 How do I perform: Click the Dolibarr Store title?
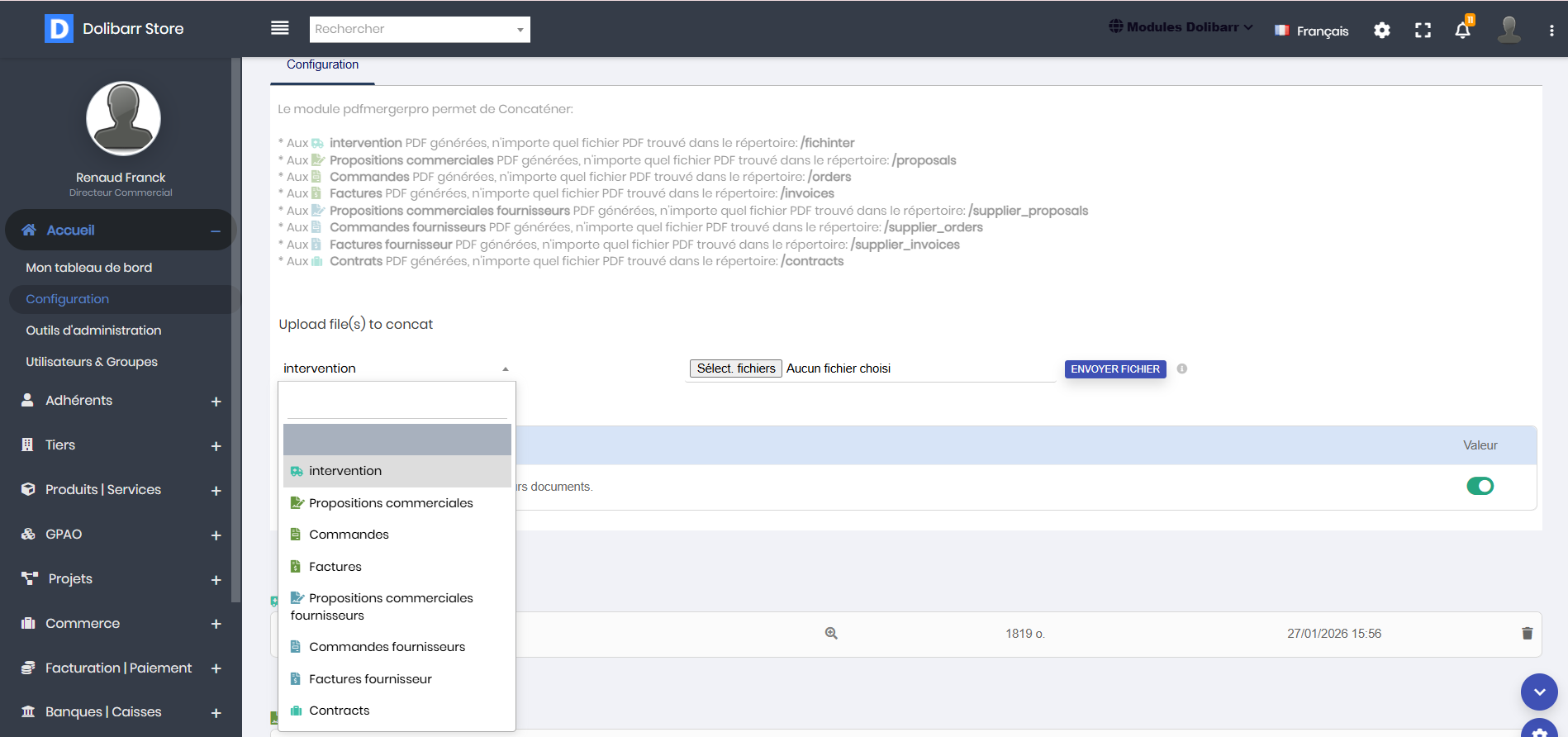point(133,29)
